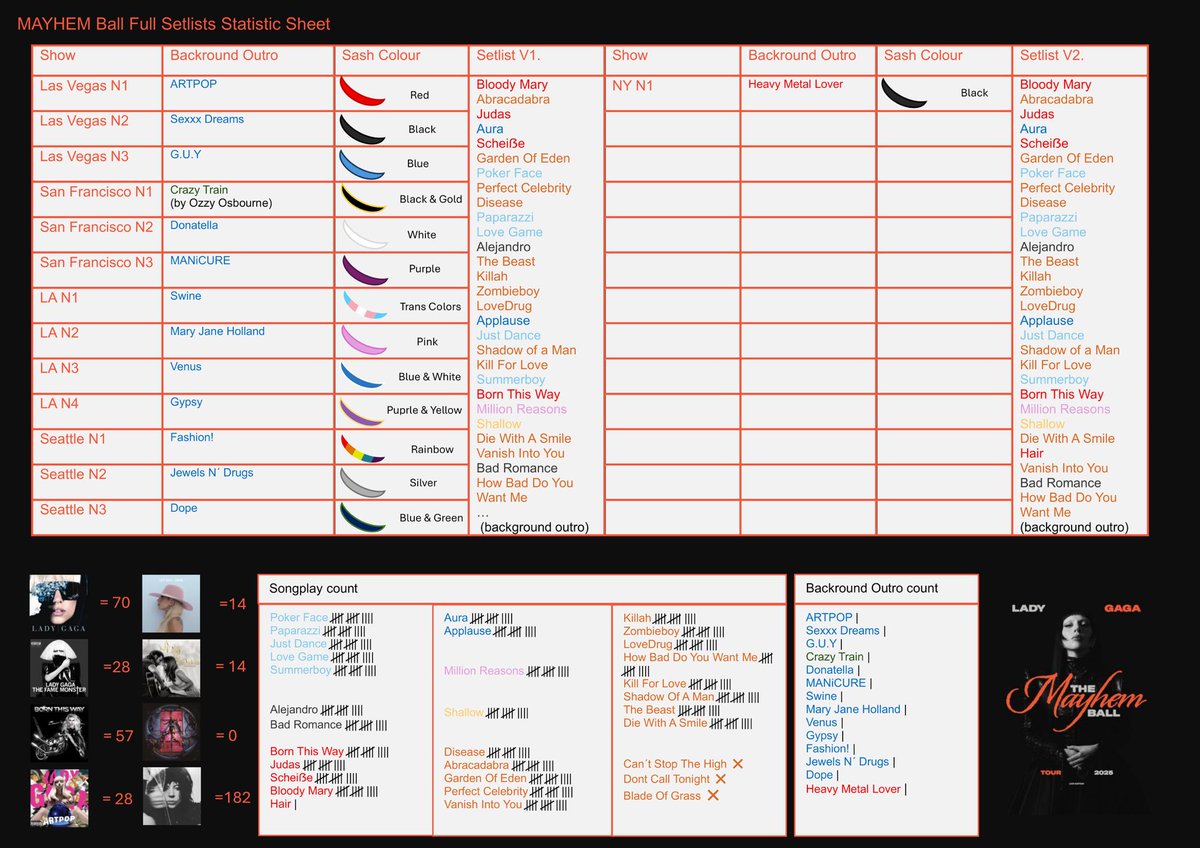Screen dimensions: 1200x848
Task: Select the pink sash swatch for LA N2
Action: (363, 340)
